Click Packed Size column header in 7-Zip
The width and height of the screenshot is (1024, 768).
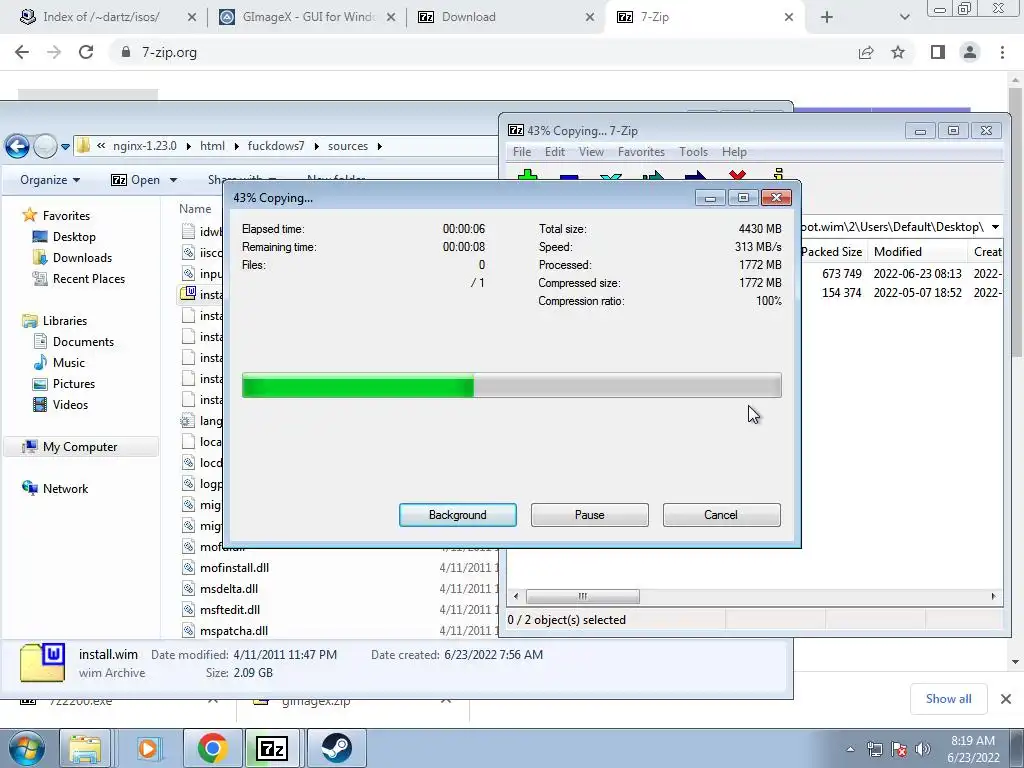coord(831,251)
